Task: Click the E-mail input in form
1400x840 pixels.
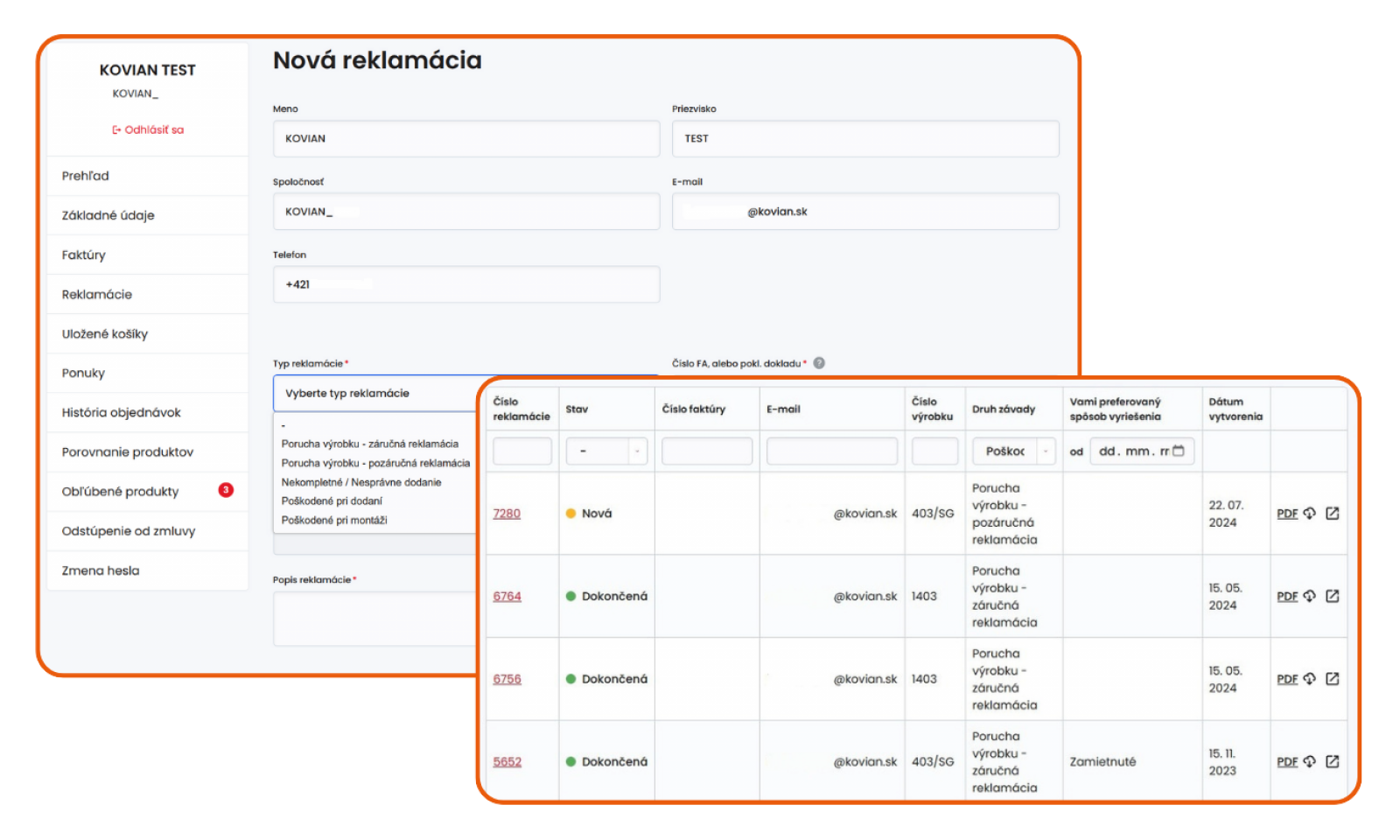Action: [x=865, y=212]
